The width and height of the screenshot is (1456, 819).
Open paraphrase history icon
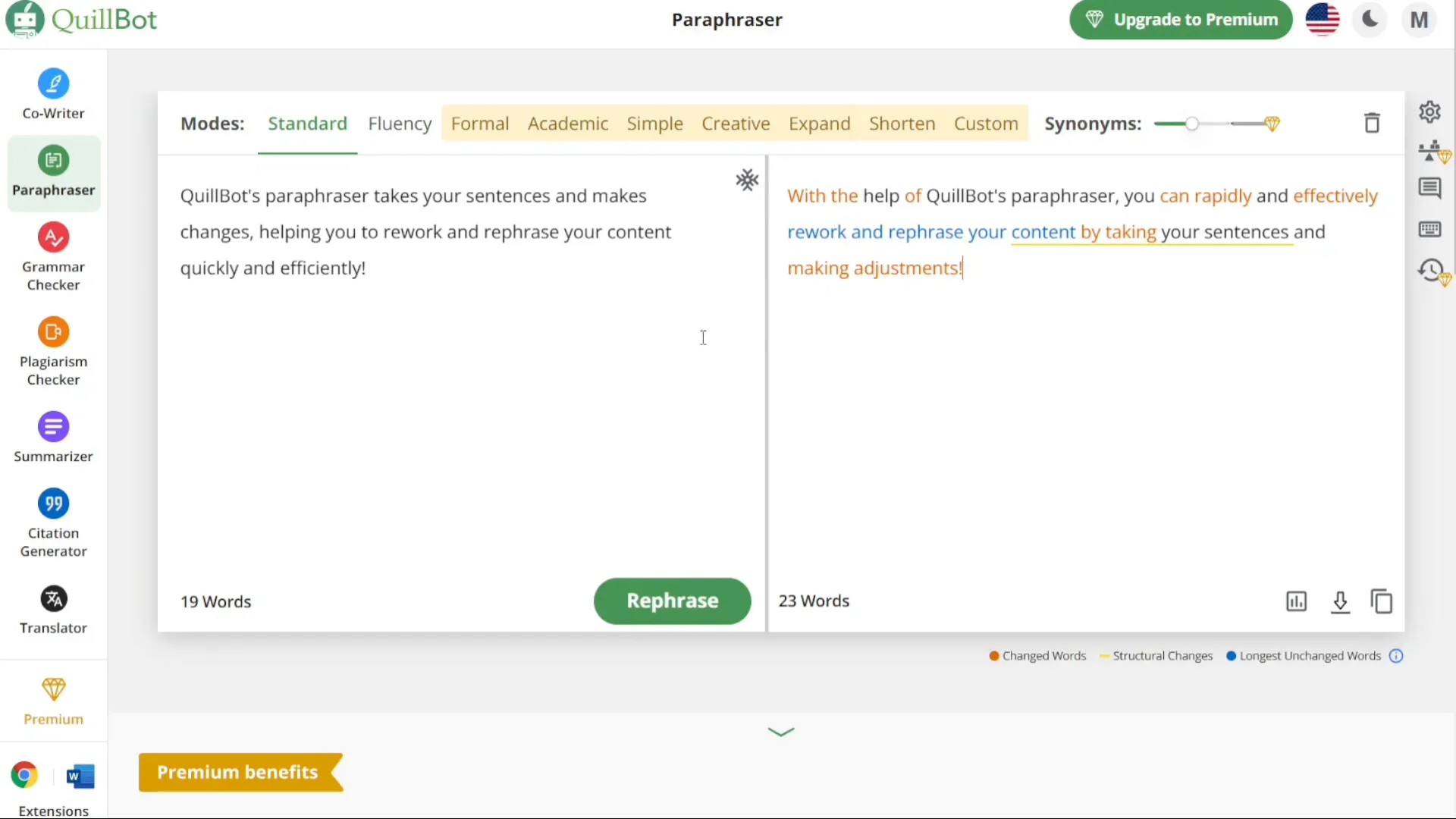1433,271
